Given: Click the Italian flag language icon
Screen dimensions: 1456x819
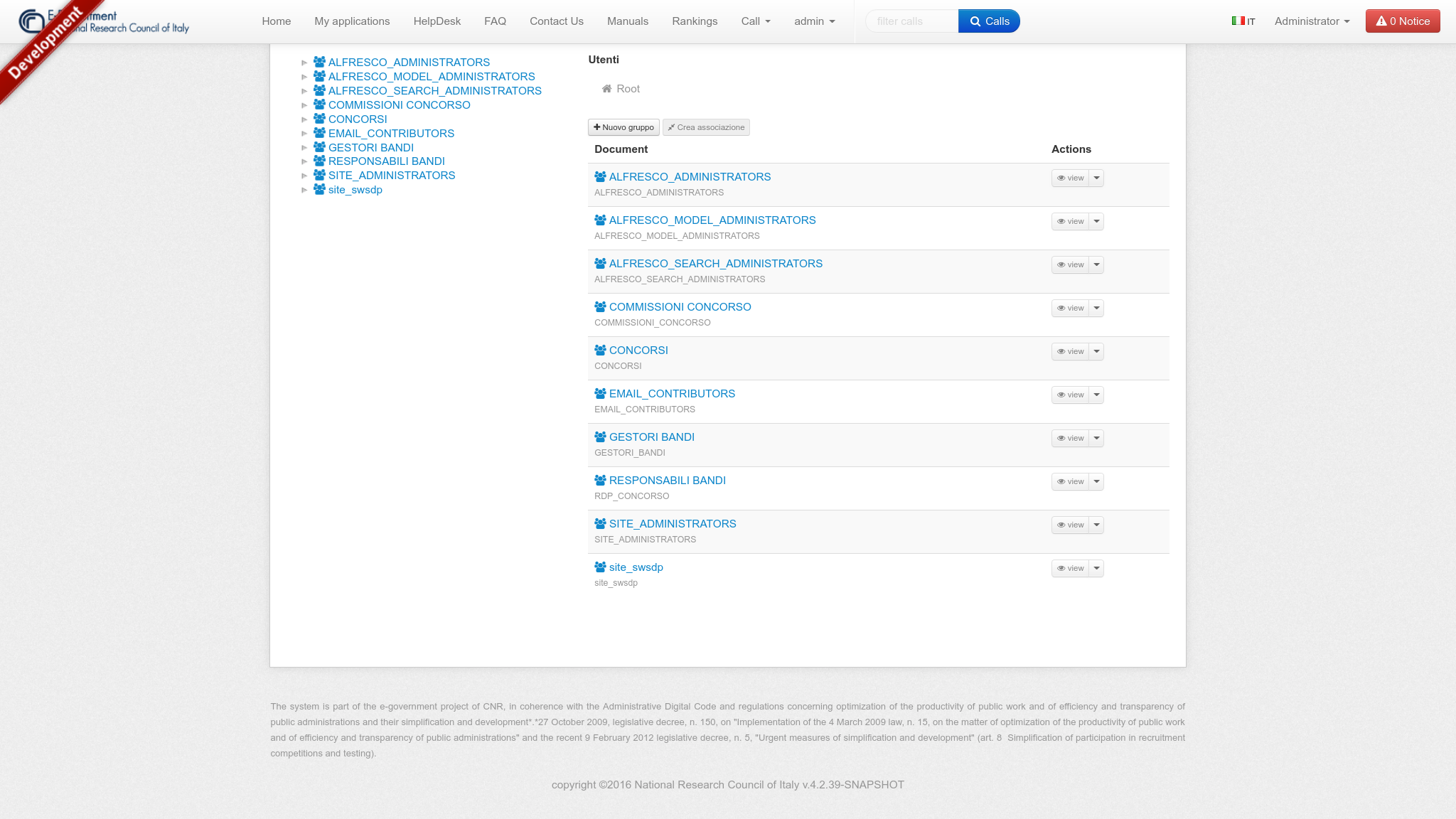Looking at the screenshot, I should [1238, 21].
